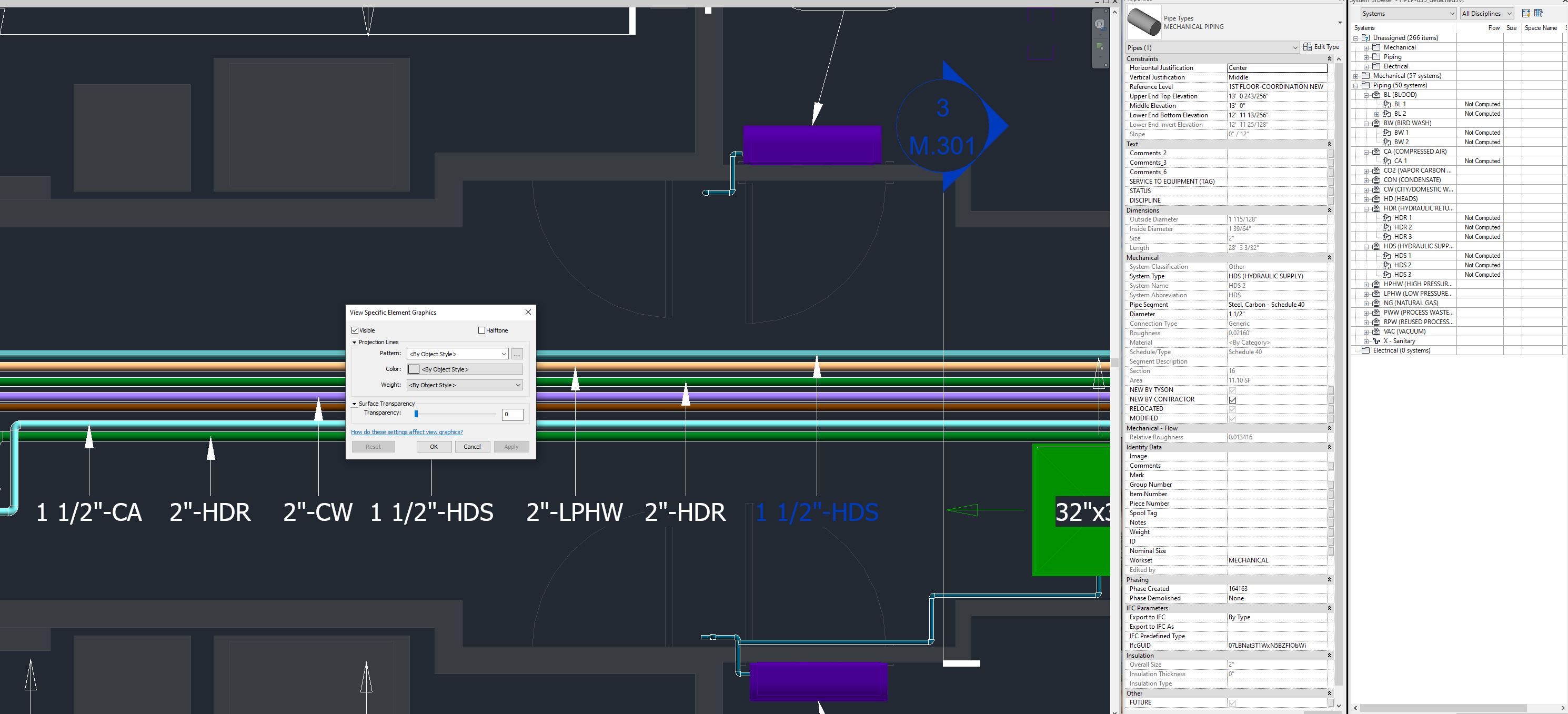Select the Steering Wheel on the navigation bar
Viewport: 1568px width, 714px height.
pos(1099,24)
